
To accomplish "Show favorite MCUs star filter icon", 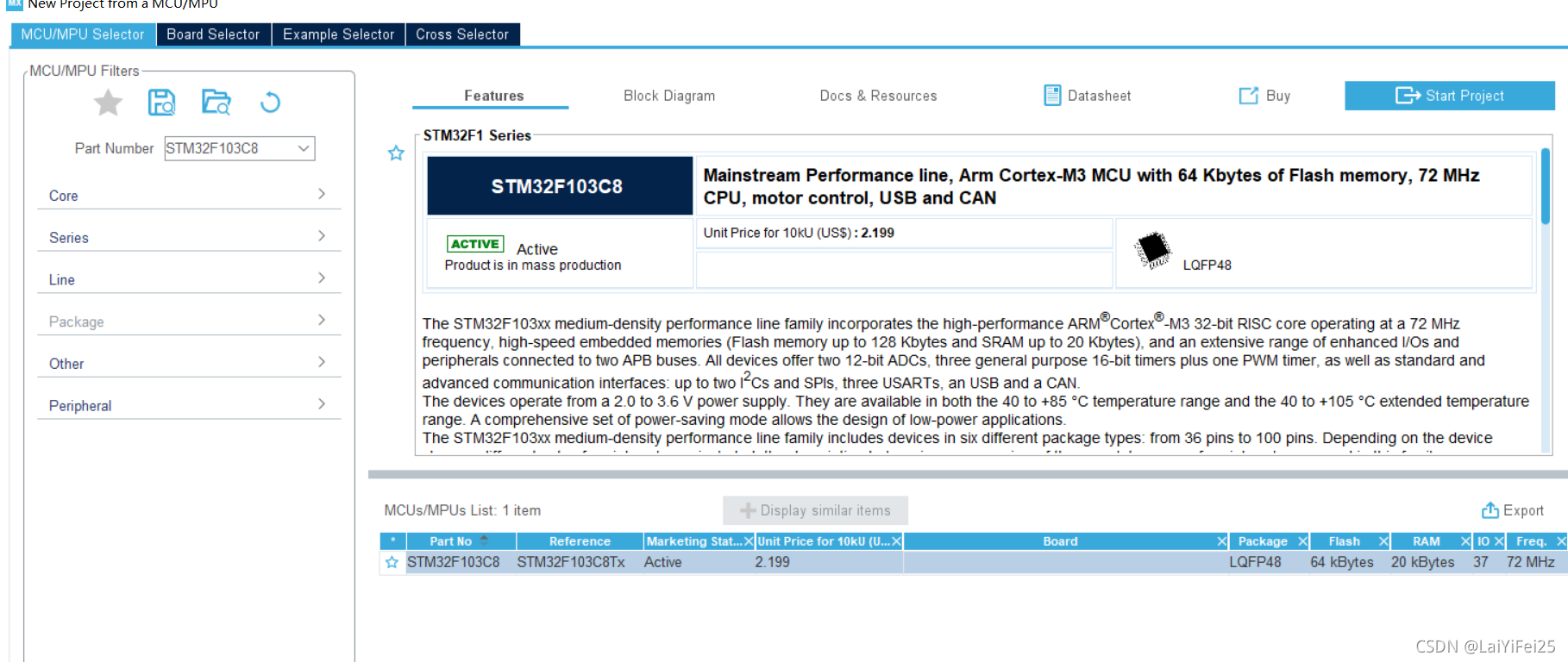I will [x=108, y=103].
